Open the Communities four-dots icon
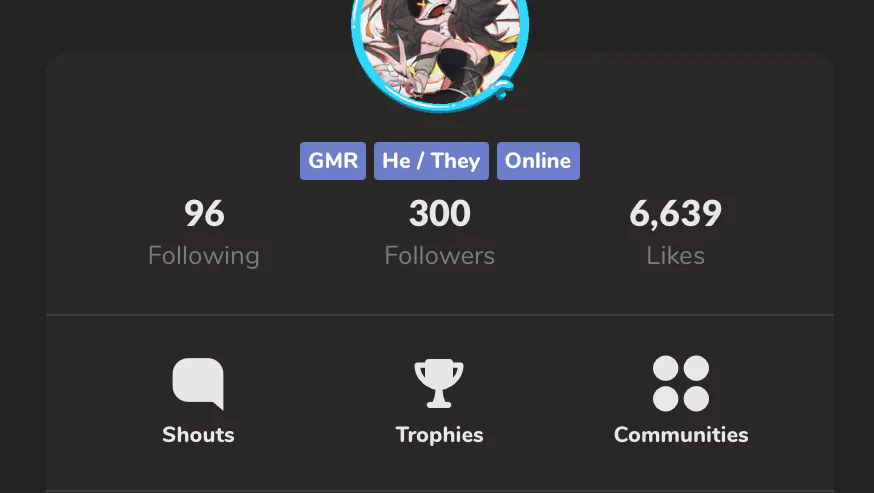 (681, 383)
